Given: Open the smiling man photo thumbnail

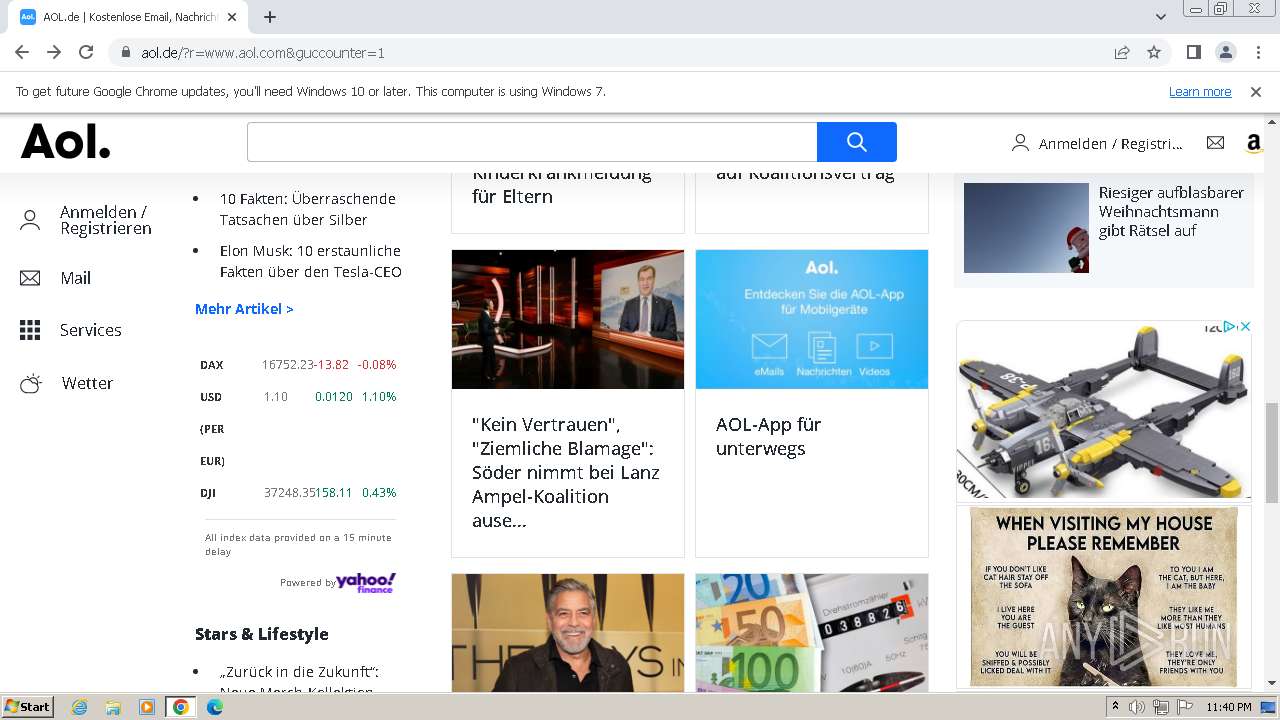Looking at the screenshot, I should coord(568,632).
